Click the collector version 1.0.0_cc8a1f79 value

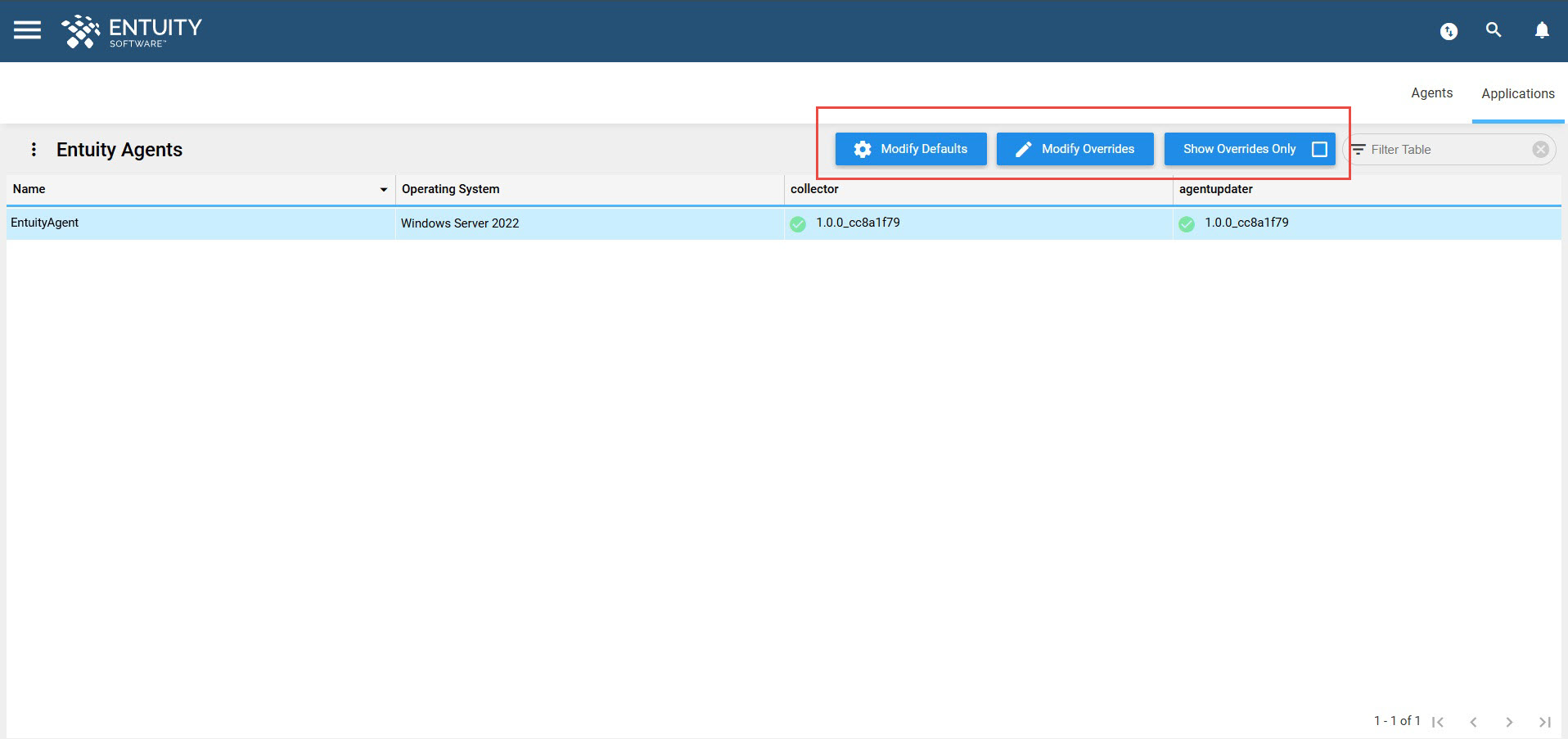pos(858,223)
